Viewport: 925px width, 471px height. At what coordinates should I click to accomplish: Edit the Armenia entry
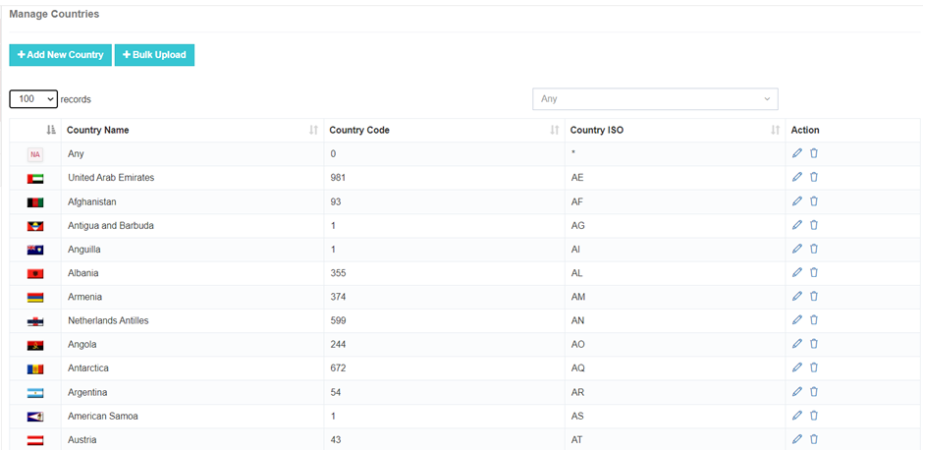797,296
